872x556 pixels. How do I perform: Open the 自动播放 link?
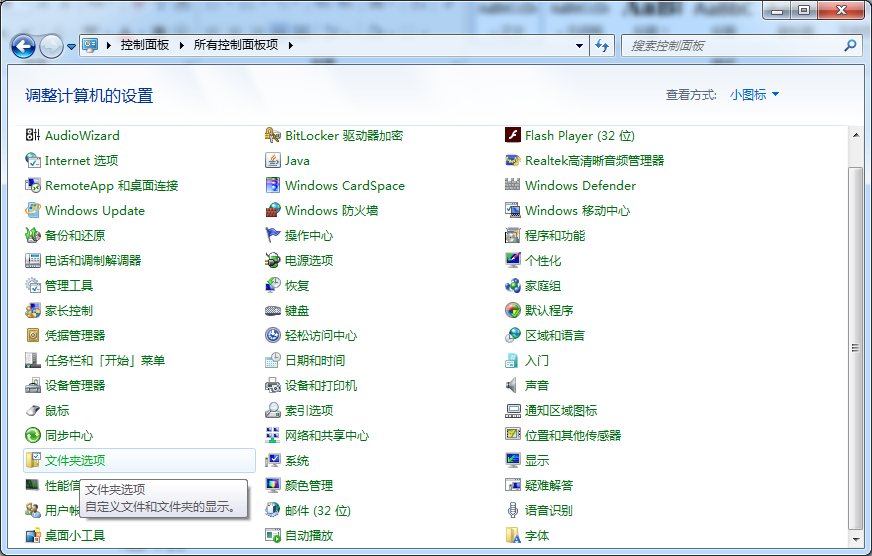coord(309,535)
